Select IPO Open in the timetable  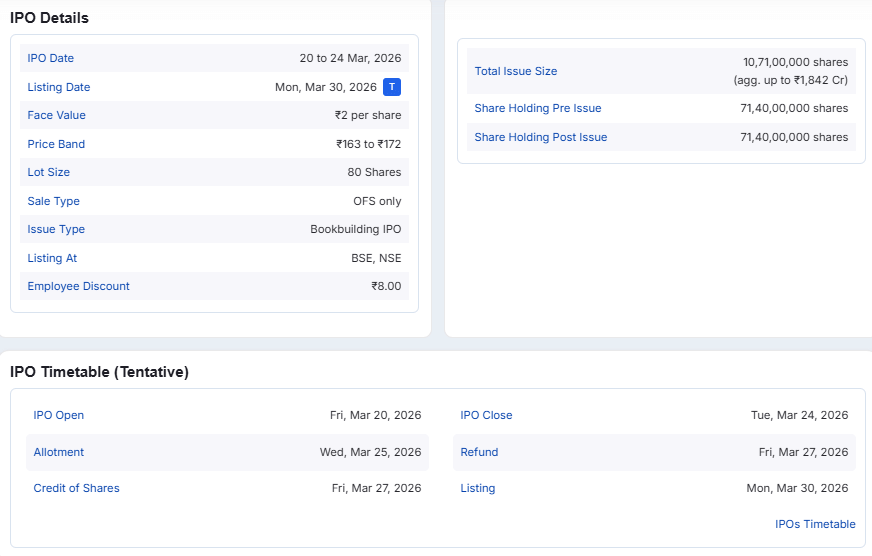tap(59, 415)
